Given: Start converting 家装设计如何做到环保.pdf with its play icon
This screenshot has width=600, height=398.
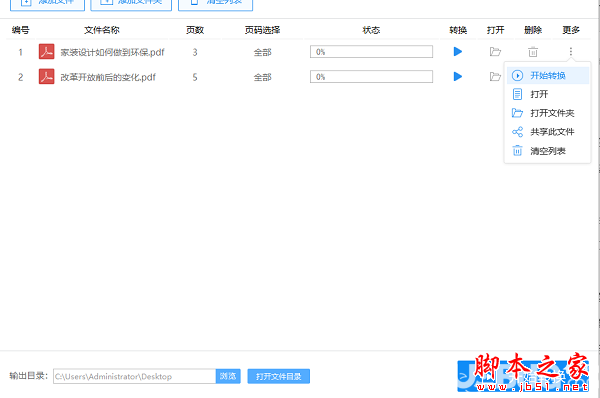Looking at the screenshot, I should pyautogui.click(x=458, y=52).
